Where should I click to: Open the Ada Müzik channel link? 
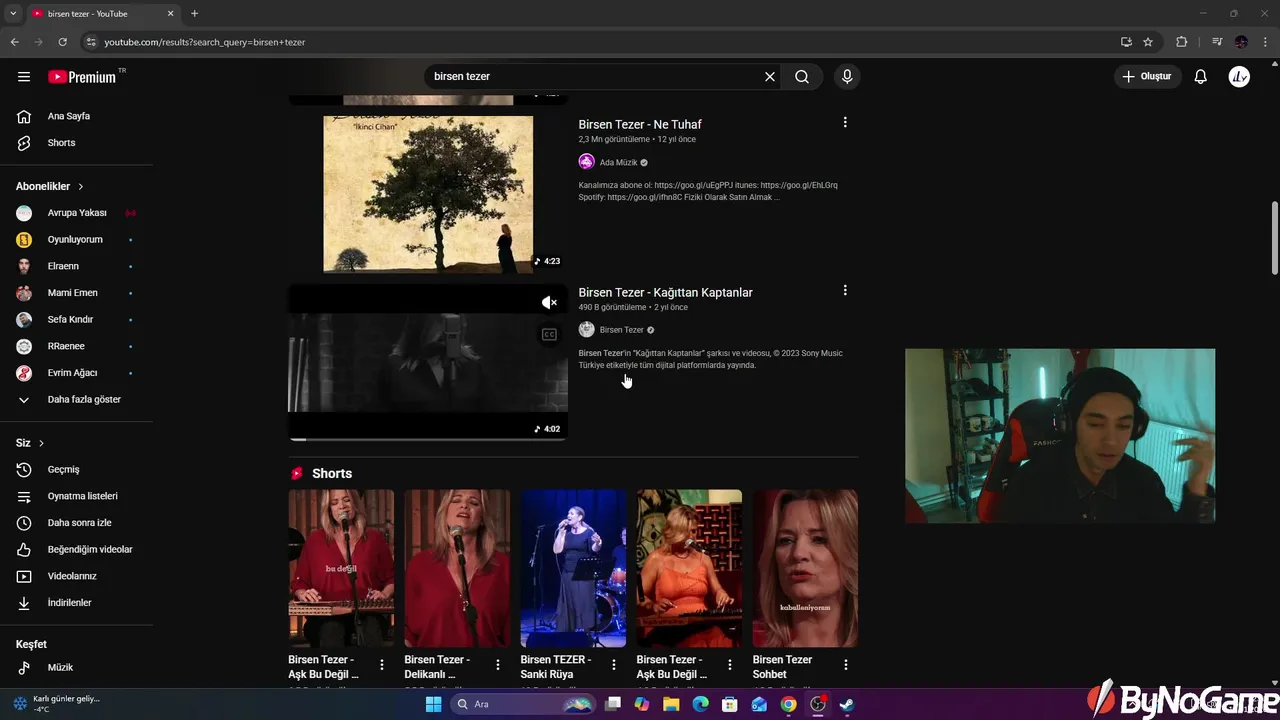click(618, 162)
